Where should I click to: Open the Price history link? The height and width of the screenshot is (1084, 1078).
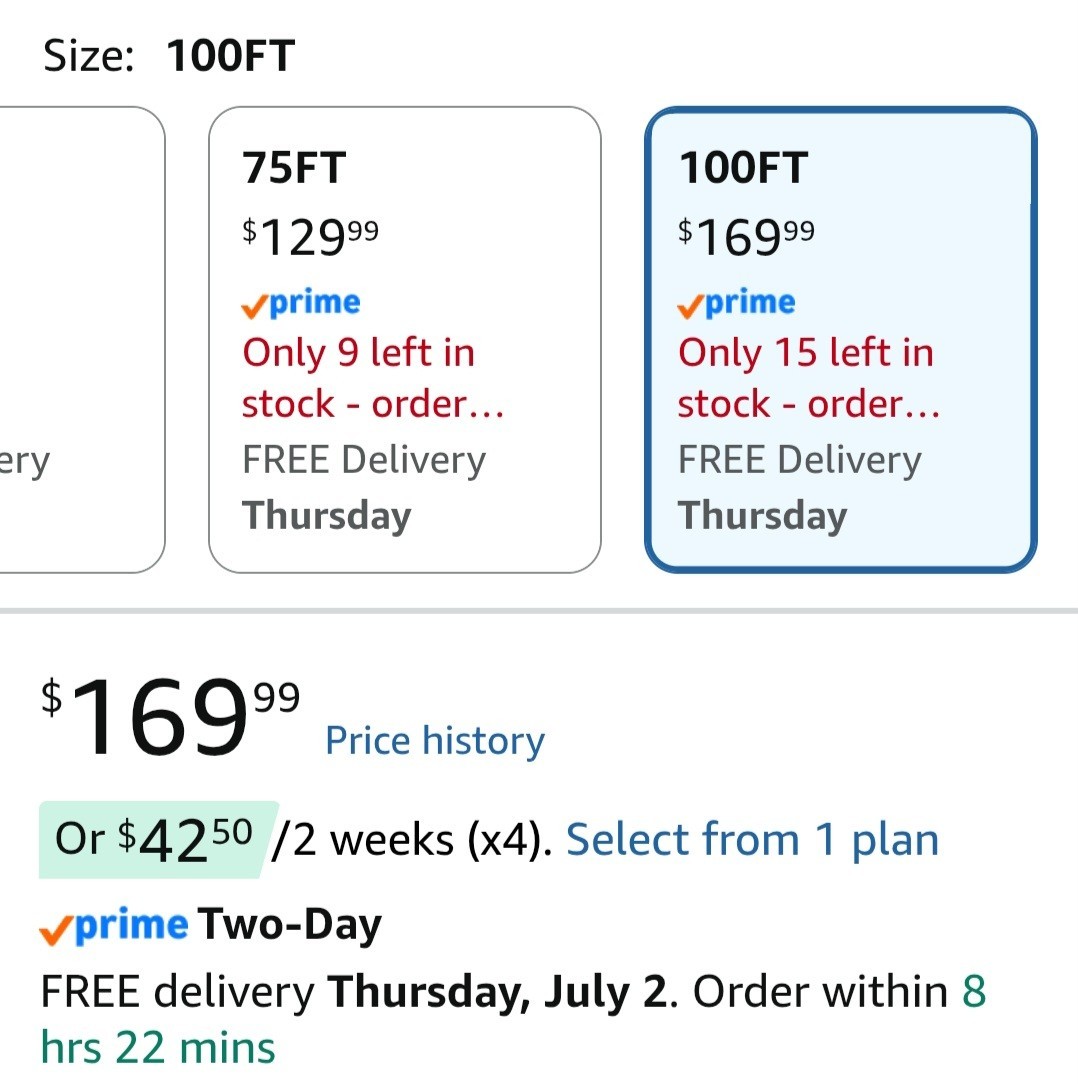(x=435, y=741)
